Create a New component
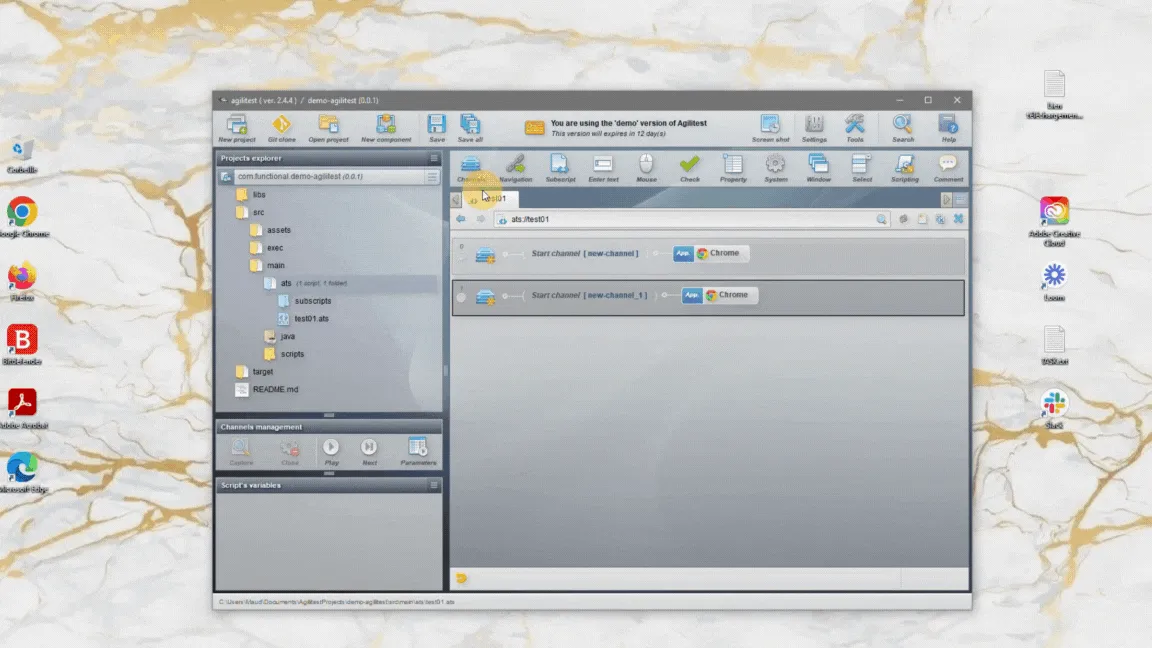 pyautogui.click(x=386, y=128)
